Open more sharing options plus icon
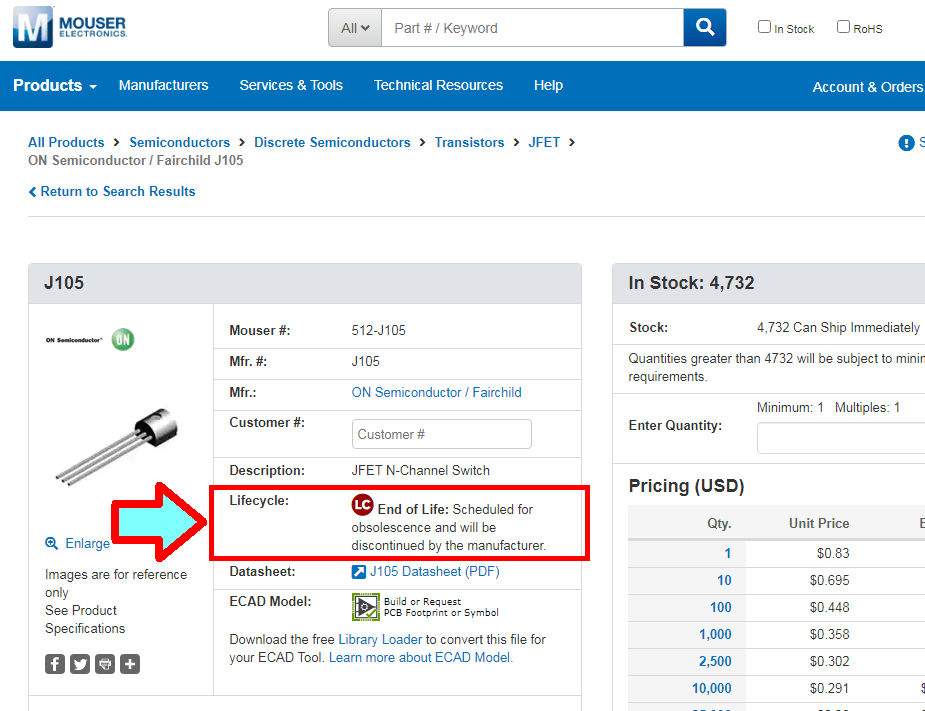 tap(130, 664)
